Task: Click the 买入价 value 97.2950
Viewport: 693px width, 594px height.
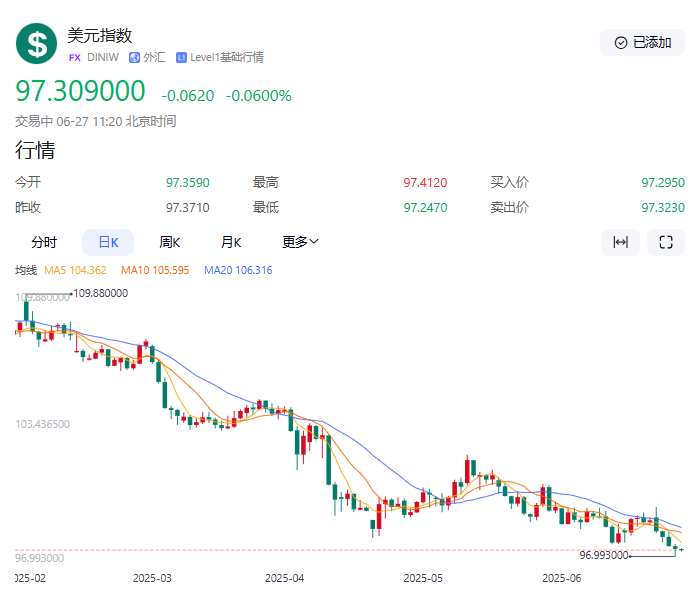Action: [x=663, y=183]
